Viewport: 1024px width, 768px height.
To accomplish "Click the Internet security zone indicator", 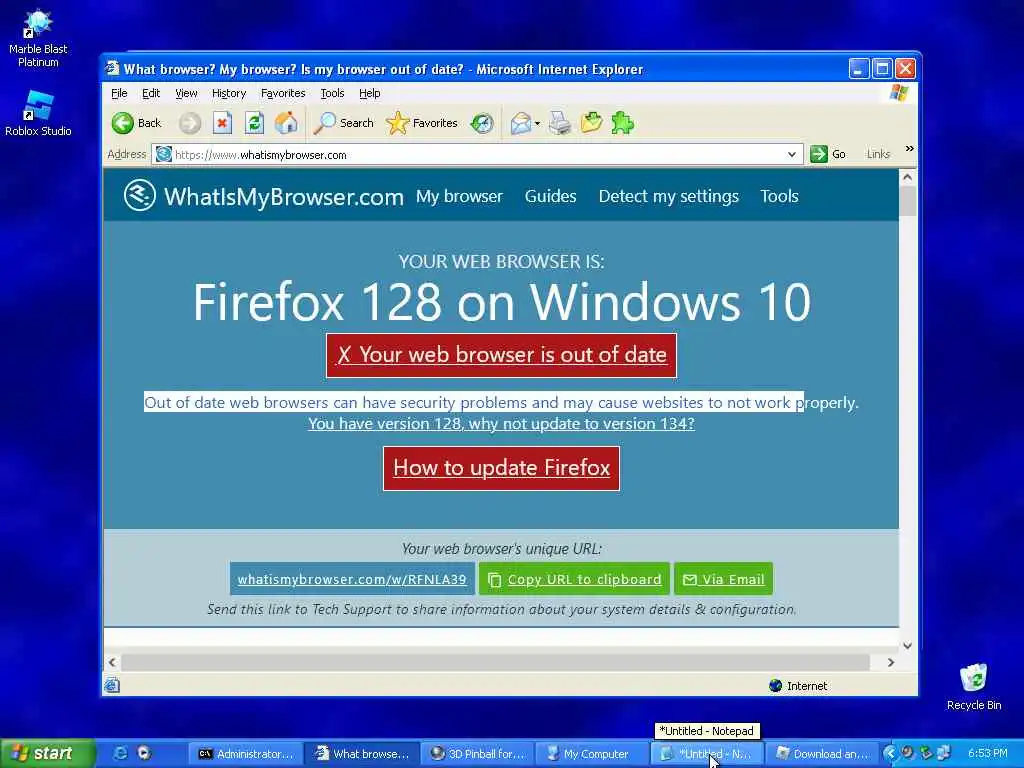I will pyautogui.click(x=798, y=686).
